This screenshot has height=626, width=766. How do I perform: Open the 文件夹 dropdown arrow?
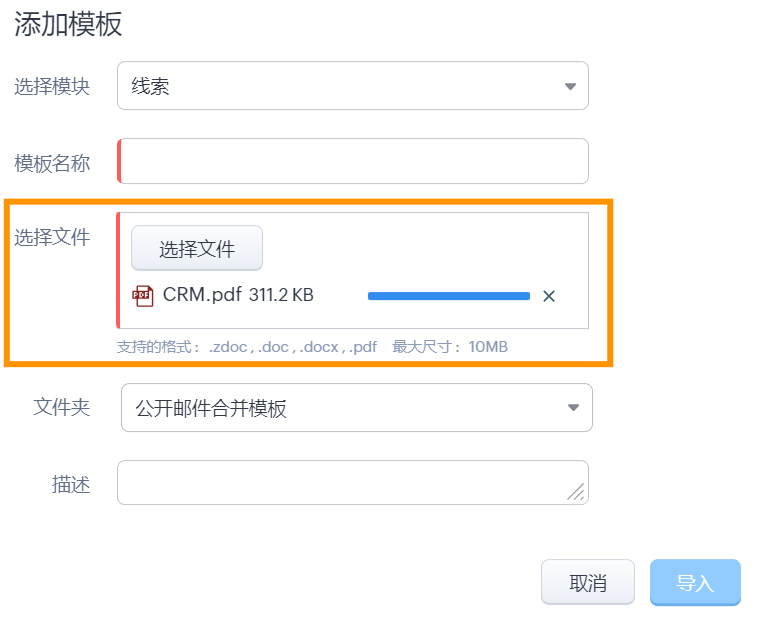point(574,408)
